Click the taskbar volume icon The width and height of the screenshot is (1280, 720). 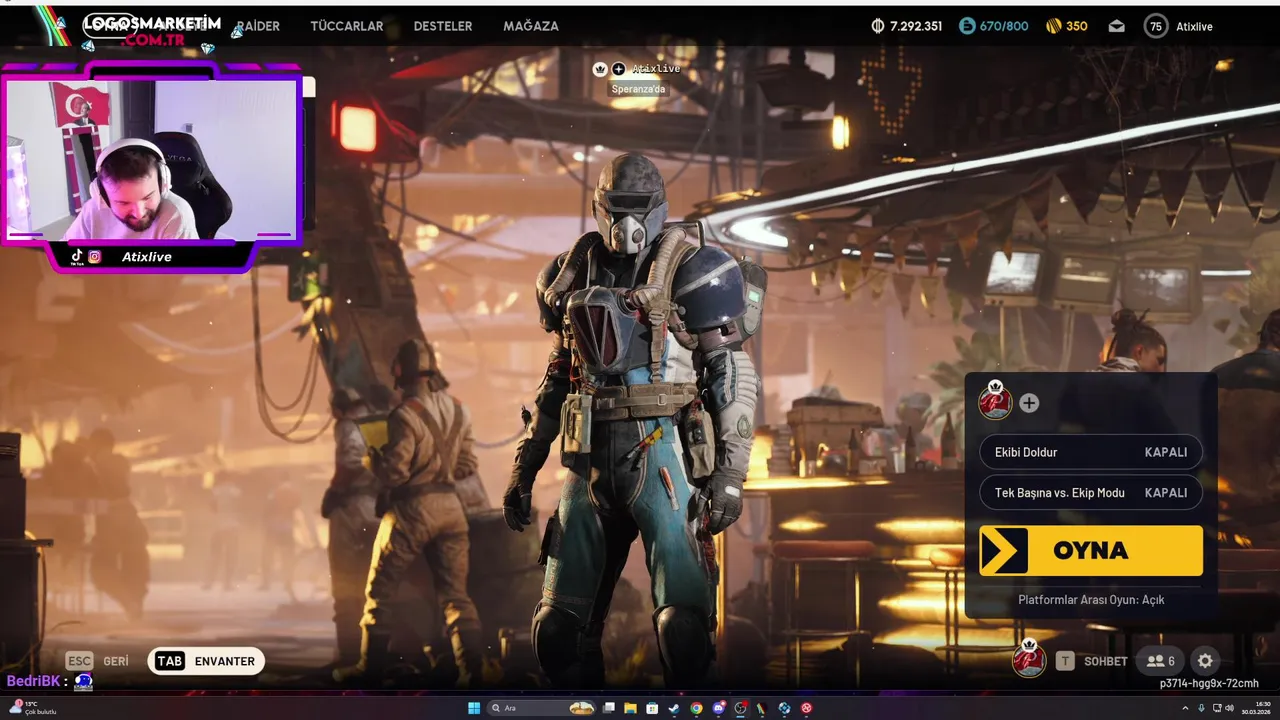pos(1229,708)
